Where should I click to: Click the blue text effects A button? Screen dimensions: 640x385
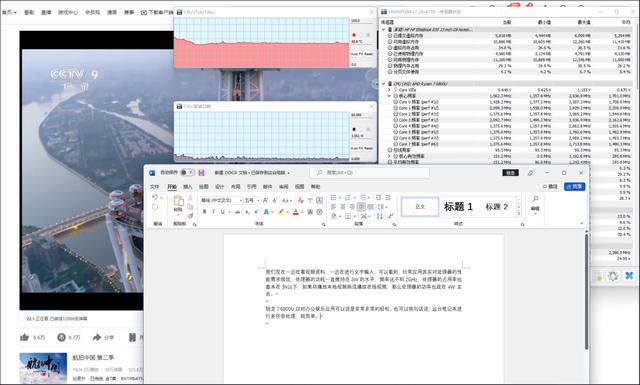coord(266,212)
